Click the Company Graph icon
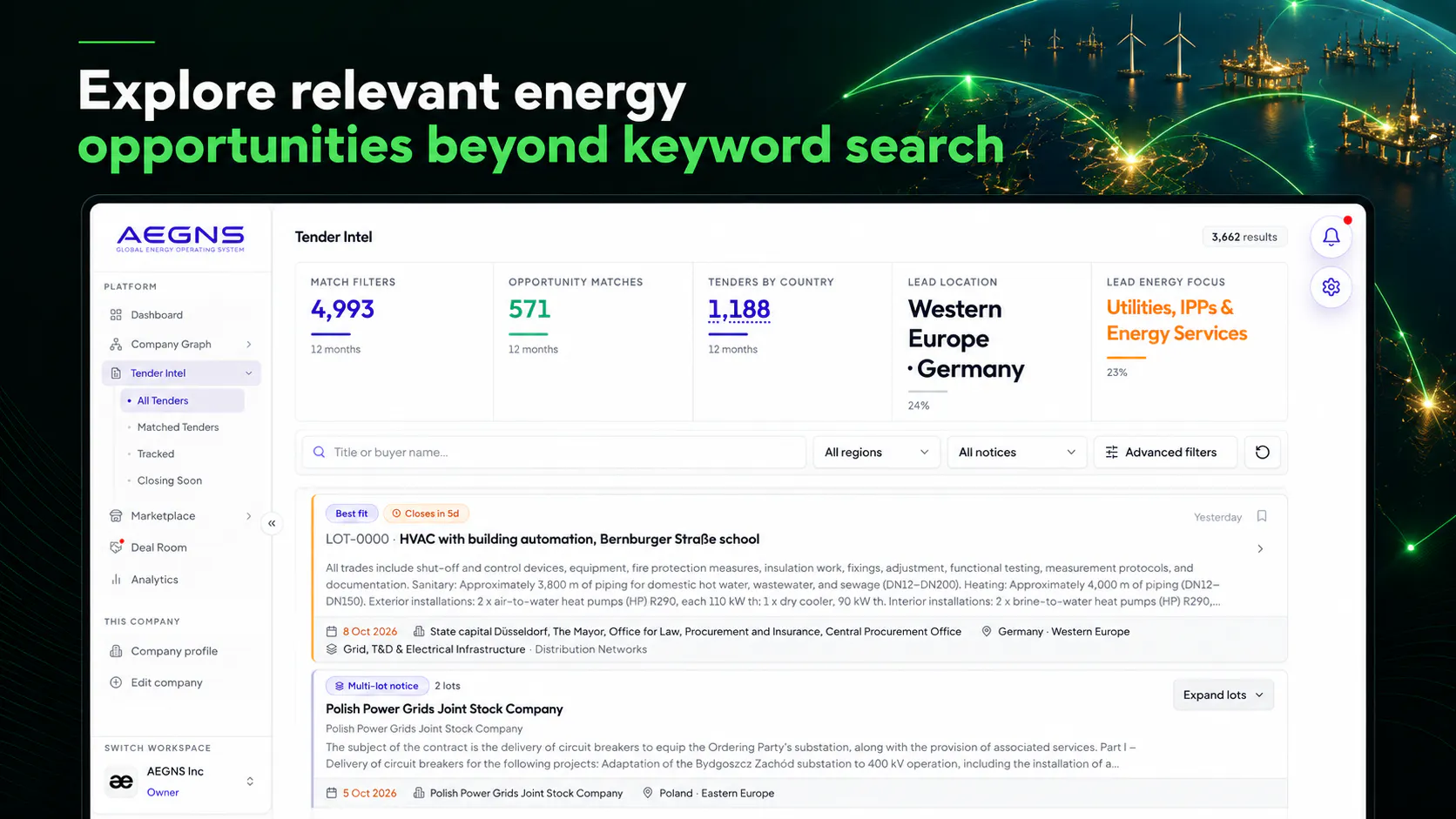 (116, 344)
